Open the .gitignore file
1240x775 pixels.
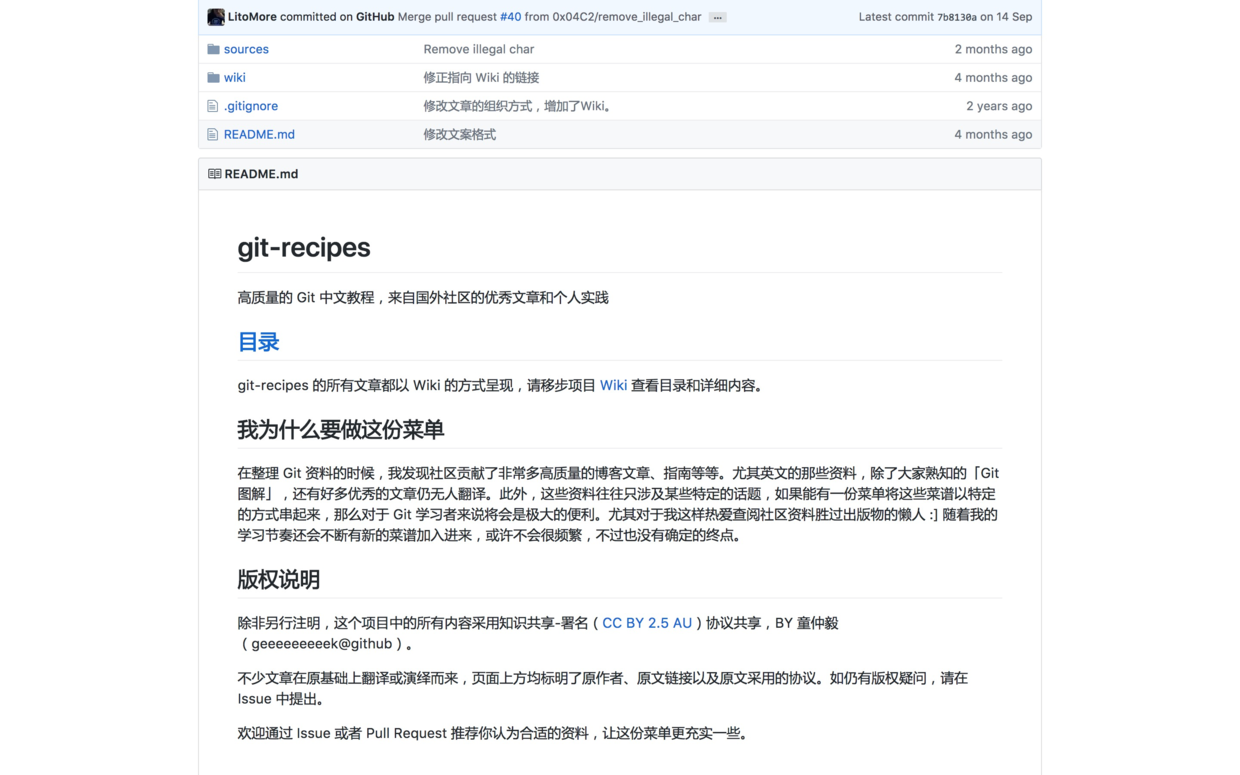click(251, 106)
